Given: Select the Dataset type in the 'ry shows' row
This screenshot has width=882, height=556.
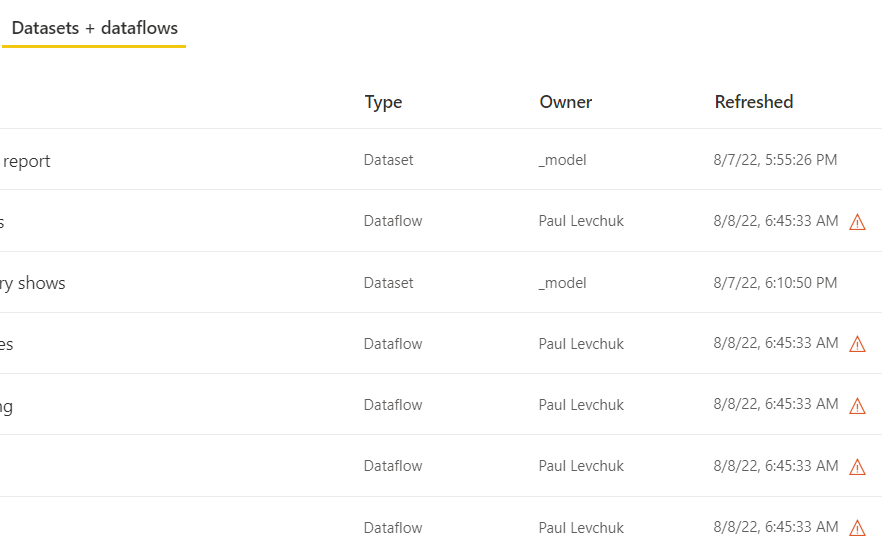Looking at the screenshot, I should (x=389, y=283).
